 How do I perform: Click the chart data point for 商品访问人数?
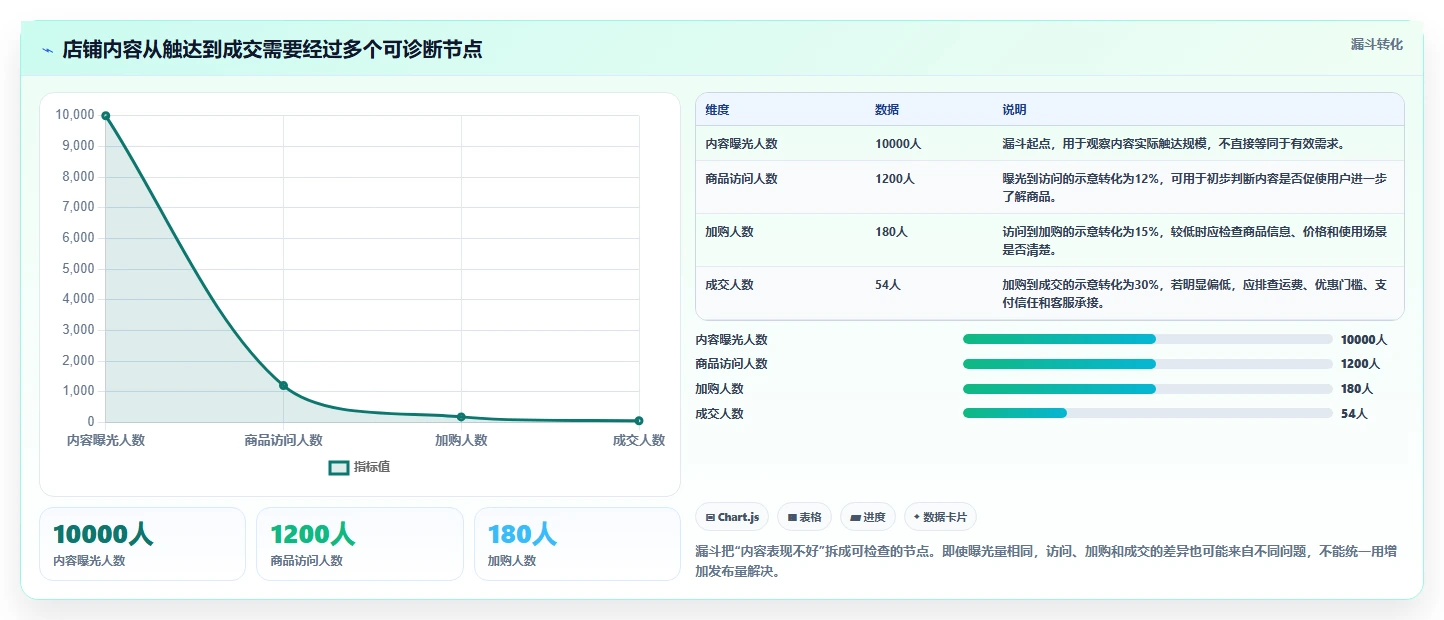coord(283,386)
